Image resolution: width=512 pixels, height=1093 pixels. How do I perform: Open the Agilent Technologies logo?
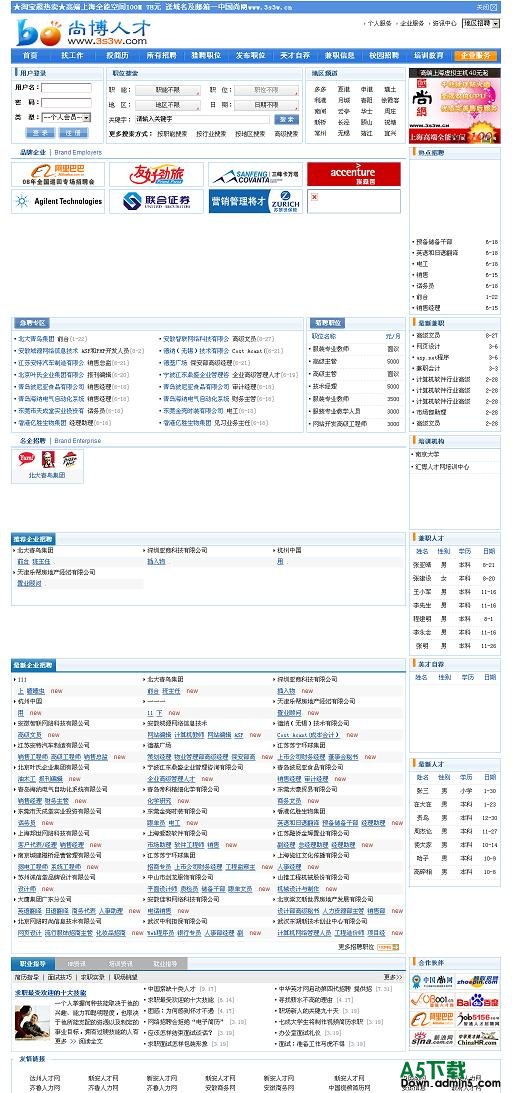[x=58, y=201]
